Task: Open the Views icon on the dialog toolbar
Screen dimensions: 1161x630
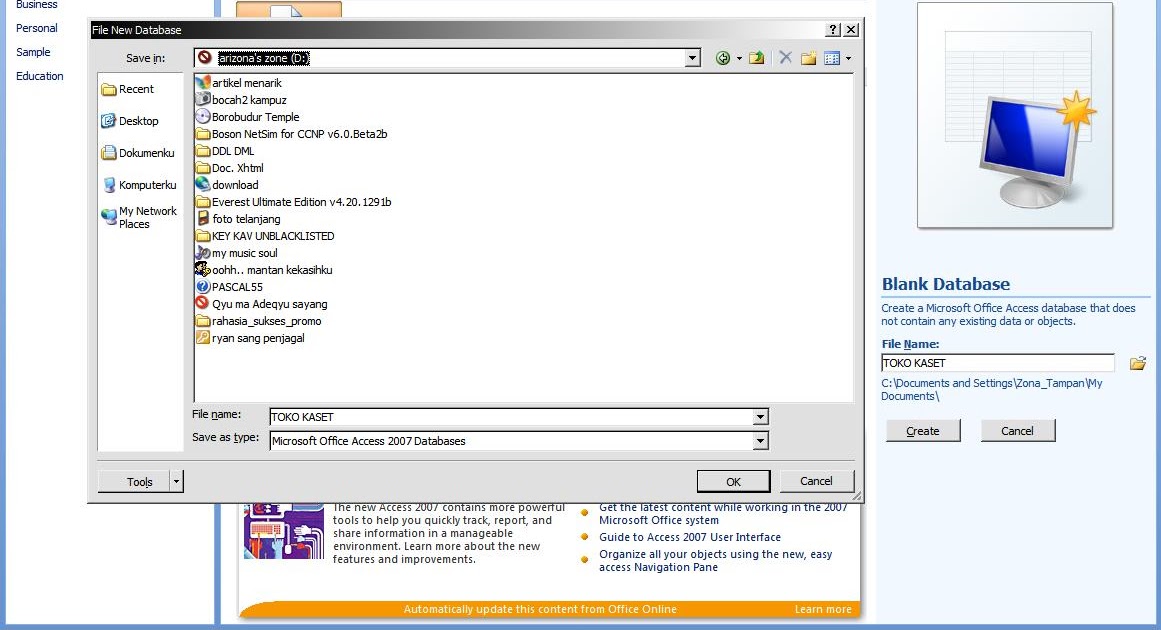Action: tap(832, 57)
